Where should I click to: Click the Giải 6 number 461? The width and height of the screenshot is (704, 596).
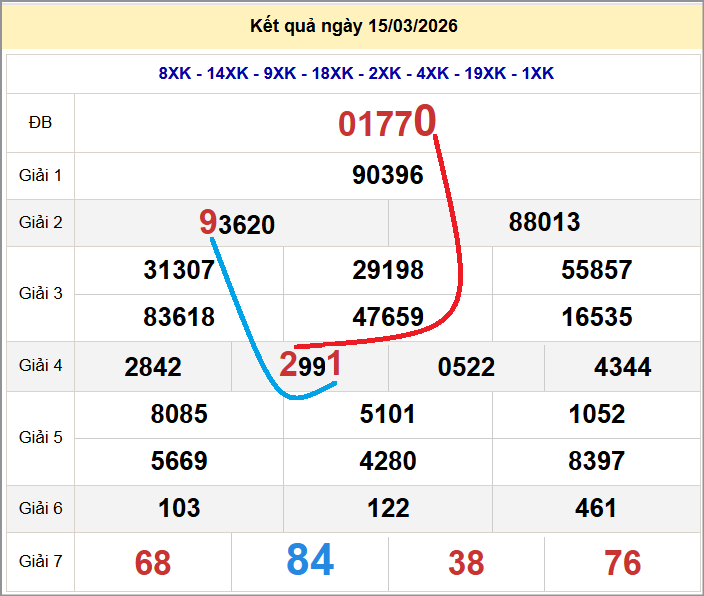point(596,509)
